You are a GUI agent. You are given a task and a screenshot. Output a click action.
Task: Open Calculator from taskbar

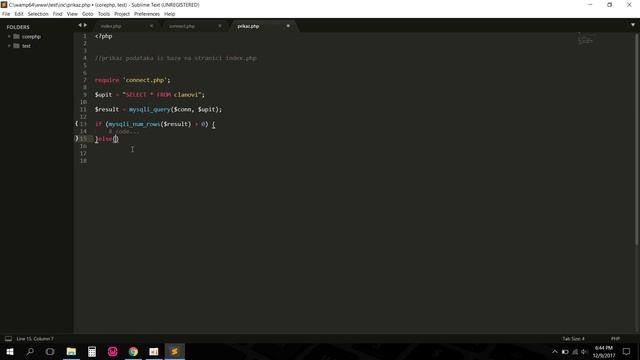92,351
